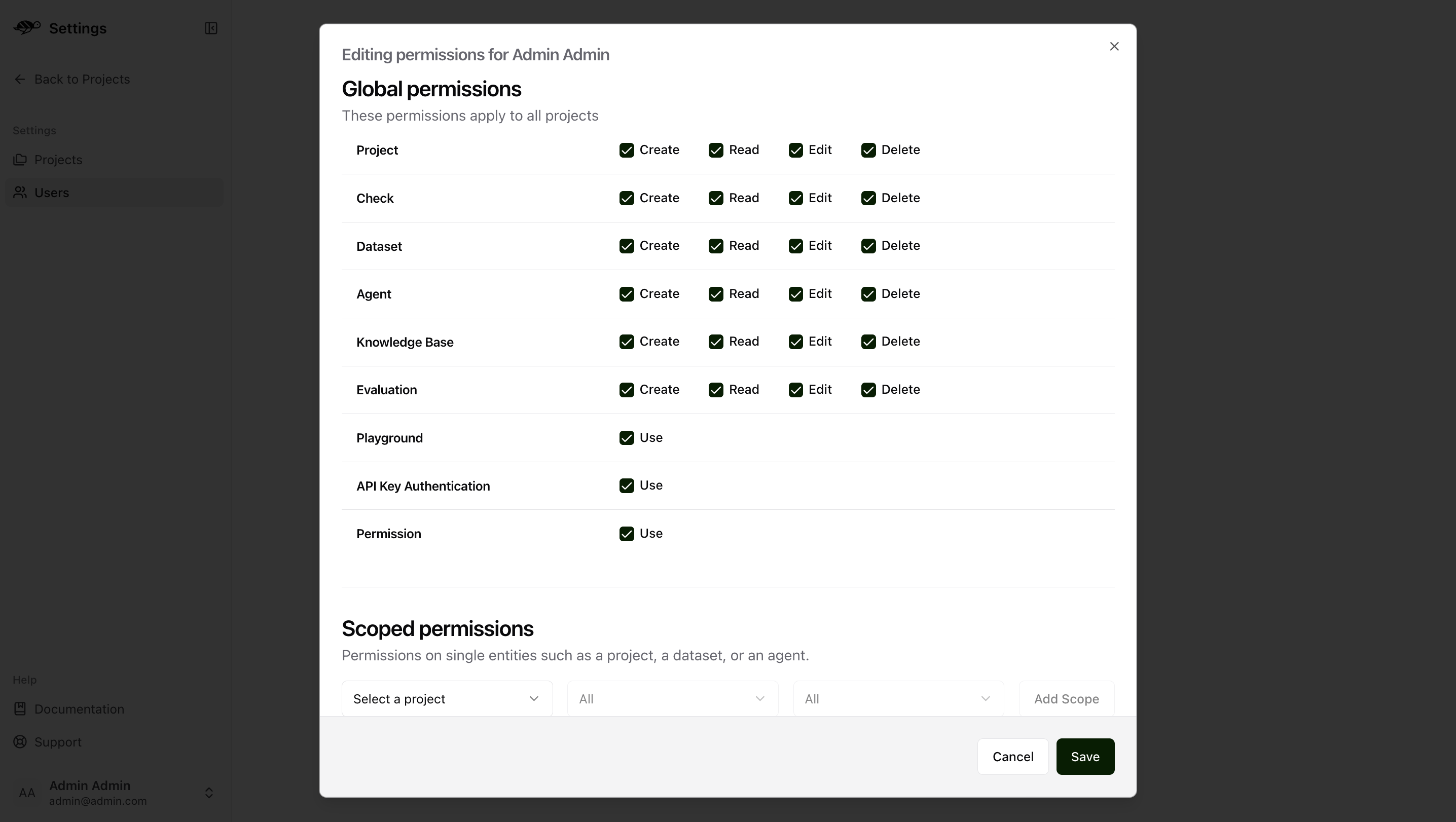
Task: Uncheck Agent Delete permission
Action: coord(868,294)
